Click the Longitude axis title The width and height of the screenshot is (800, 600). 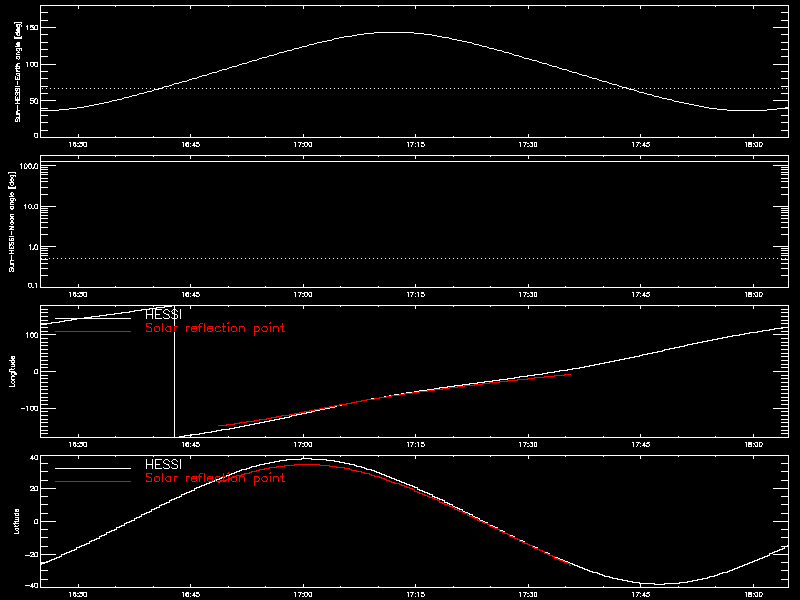tap(13, 371)
